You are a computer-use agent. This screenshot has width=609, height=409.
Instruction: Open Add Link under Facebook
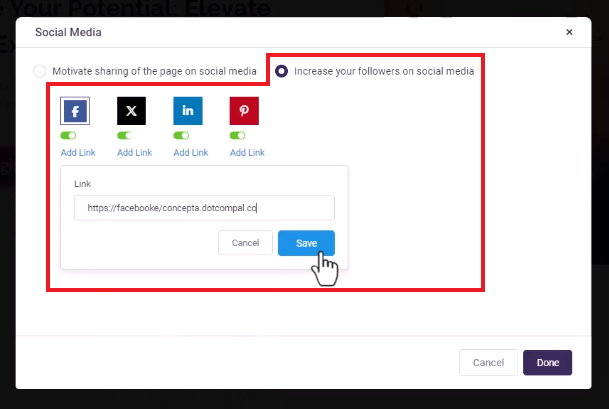pos(78,153)
